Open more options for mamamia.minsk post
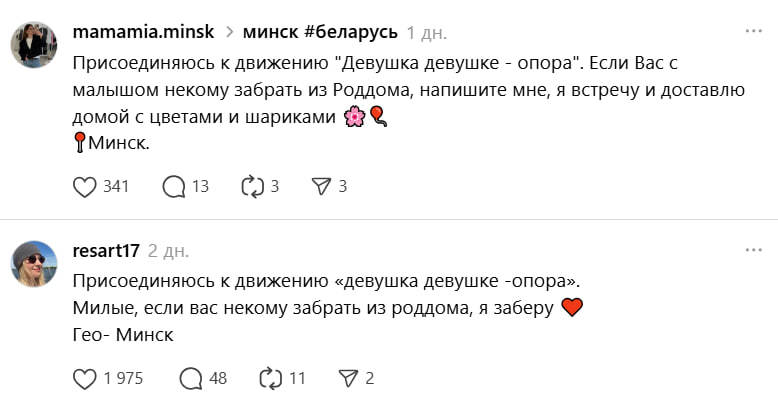The width and height of the screenshot is (778, 409). [753, 31]
